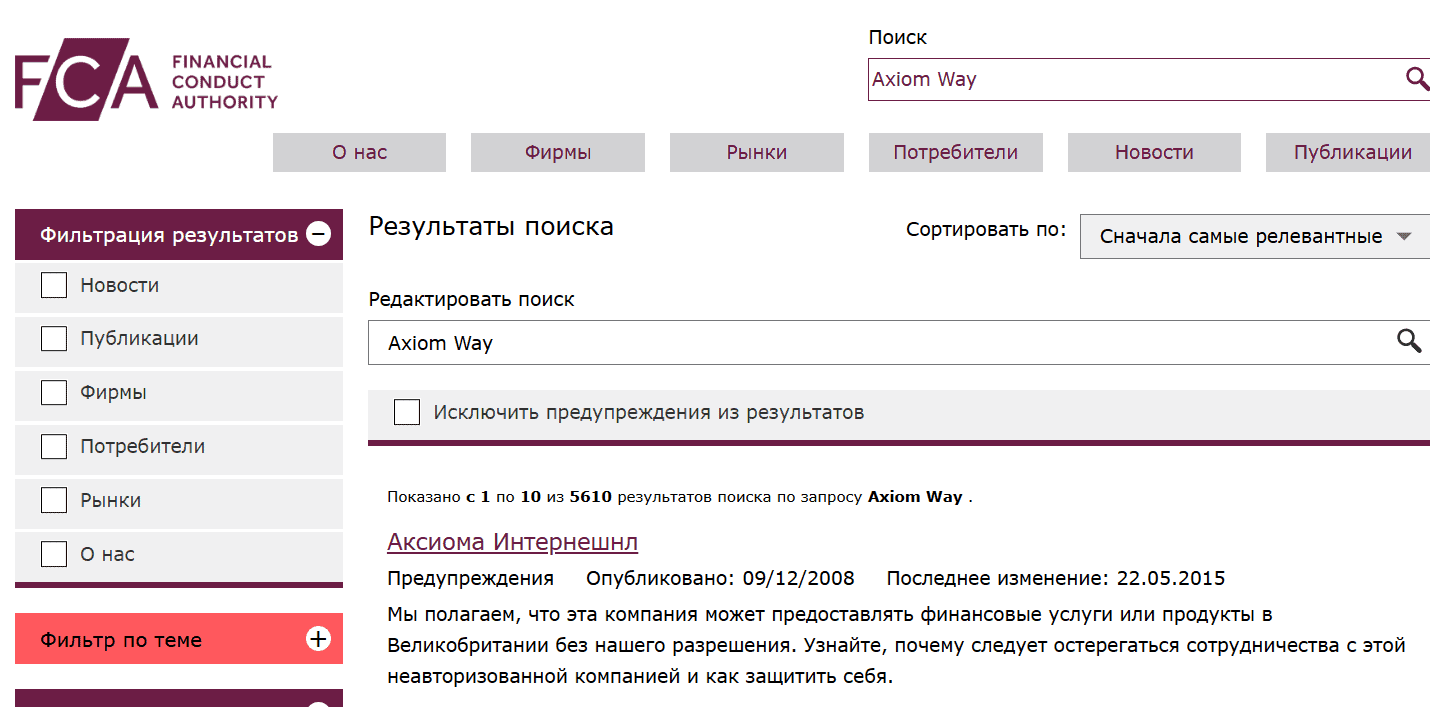The height and width of the screenshot is (707, 1430).
Task: Check the Публикации filter checkbox
Action: click(x=53, y=338)
